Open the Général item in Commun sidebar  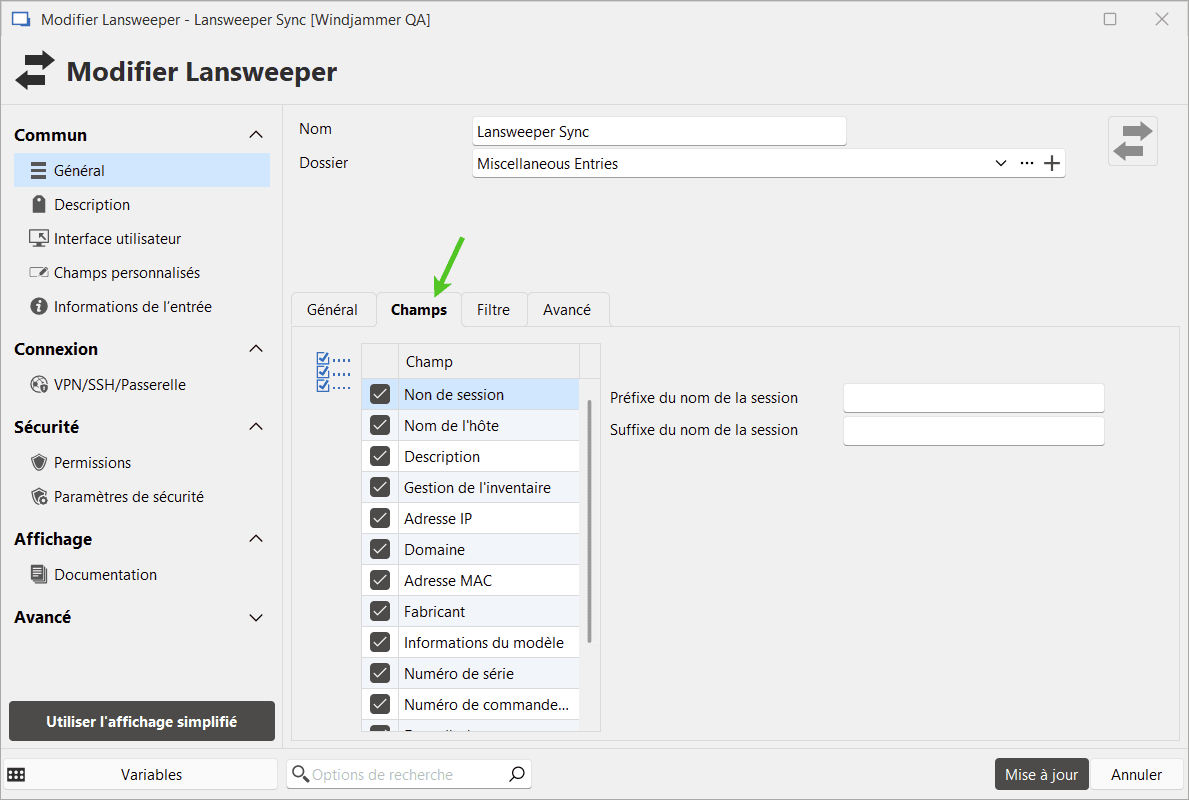142,171
